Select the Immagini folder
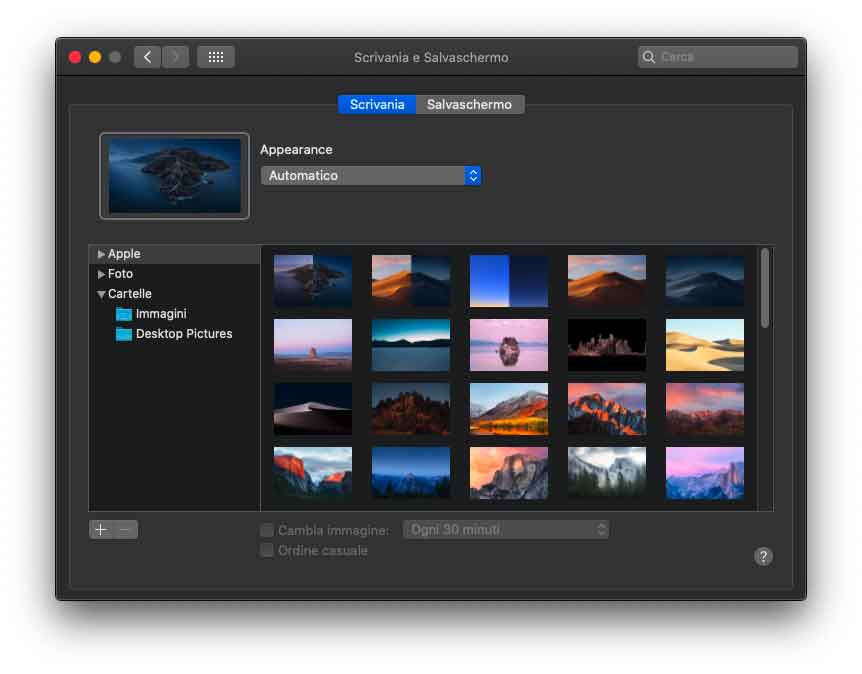Viewport: 862px width, 674px height. tap(160, 314)
